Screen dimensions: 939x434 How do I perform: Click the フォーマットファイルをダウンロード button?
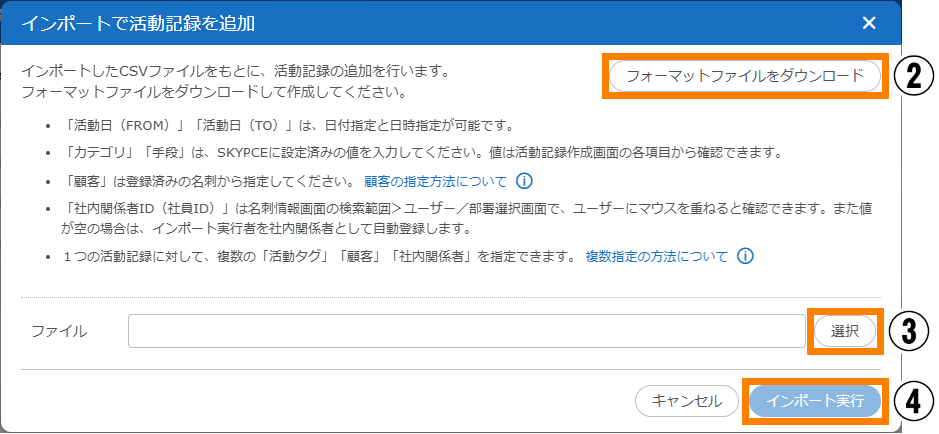(x=744, y=76)
